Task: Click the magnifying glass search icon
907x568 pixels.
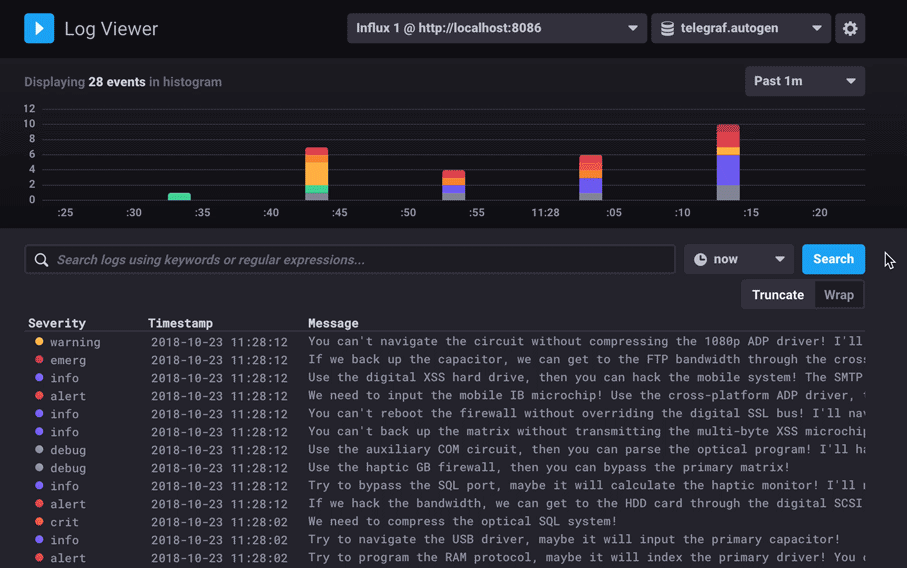Action: pyautogui.click(x=41, y=260)
